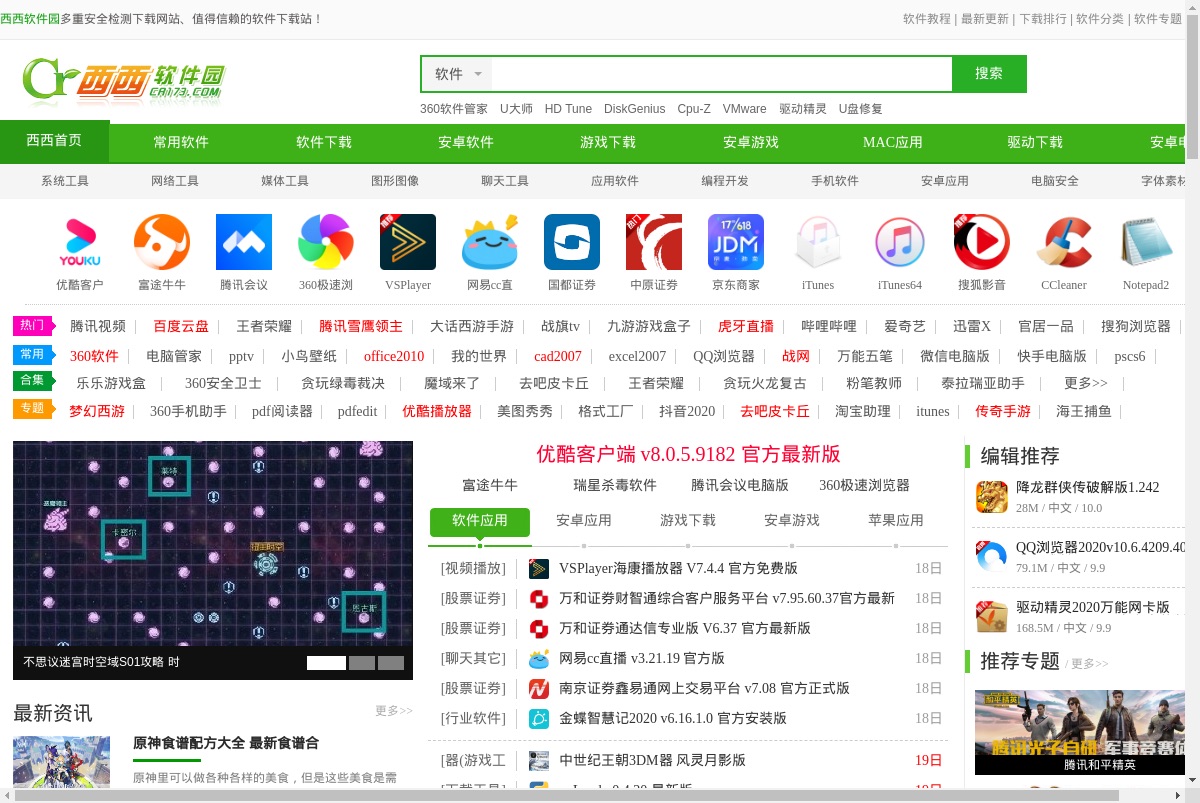Click the QQ浏览器2020 recommendation icon
The height and width of the screenshot is (803, 1200).
pyautogui.click(x=992, y=557)
